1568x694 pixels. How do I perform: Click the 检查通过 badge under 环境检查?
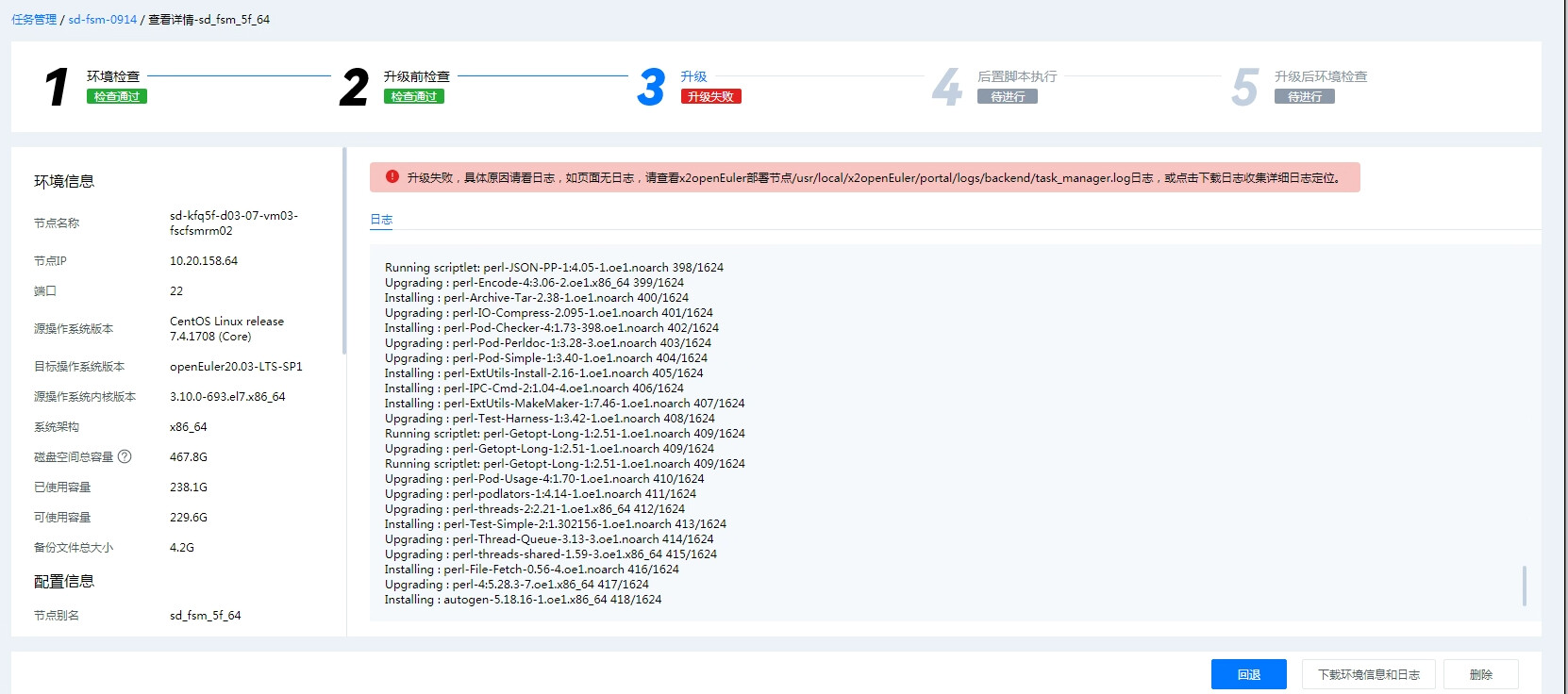coord(117,96)
